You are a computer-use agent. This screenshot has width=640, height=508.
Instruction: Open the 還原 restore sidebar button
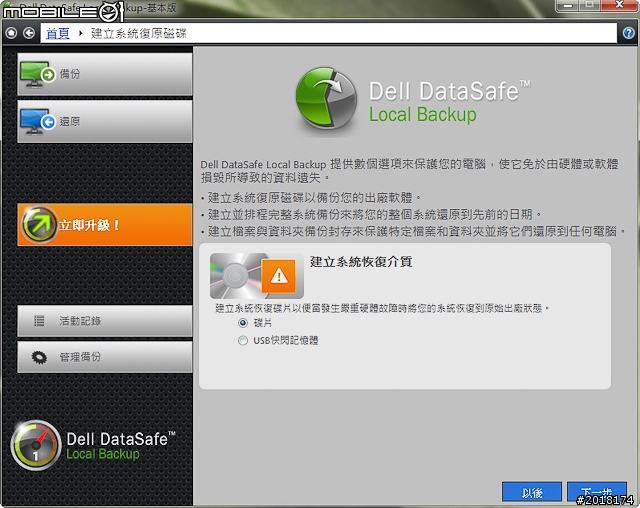pyautogui.click(x=104, y=121)
